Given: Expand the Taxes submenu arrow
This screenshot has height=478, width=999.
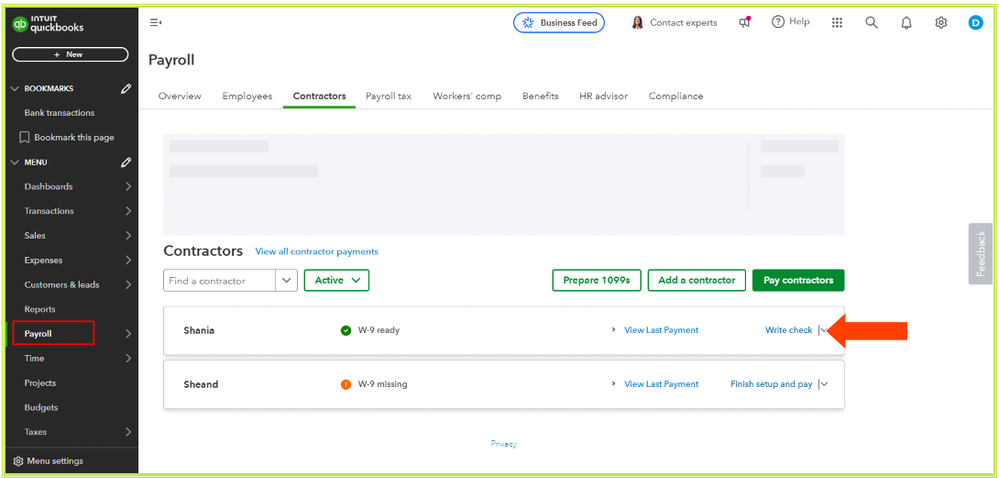Looking at the screenshot, I should click(x=128, y=432).
